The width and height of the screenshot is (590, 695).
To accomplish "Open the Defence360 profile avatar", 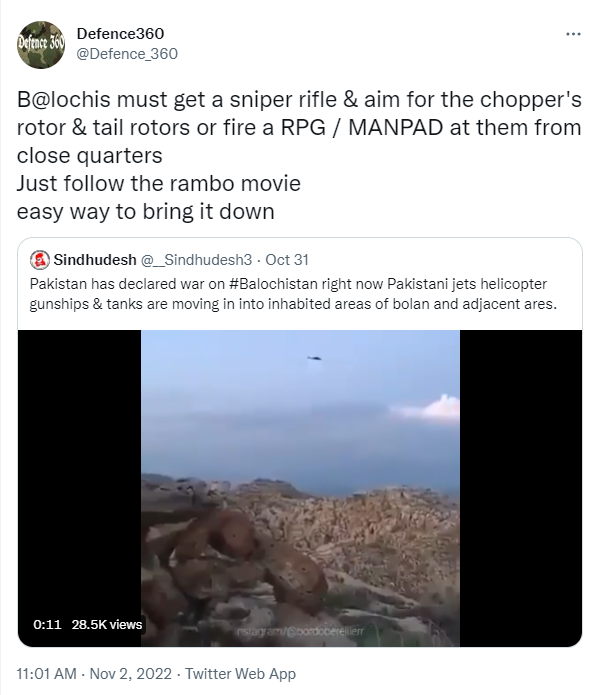I will [41, 44].
